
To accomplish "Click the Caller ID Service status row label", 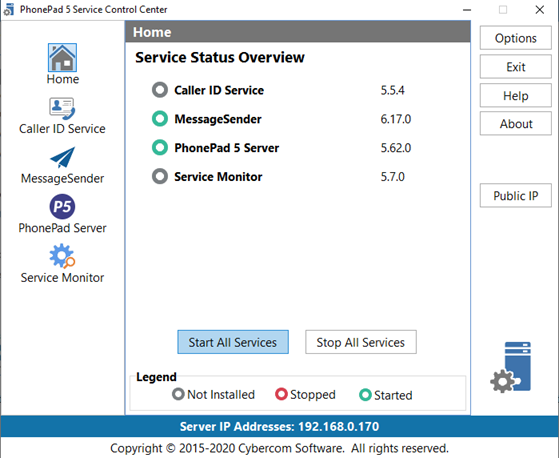I will point(219,90).
